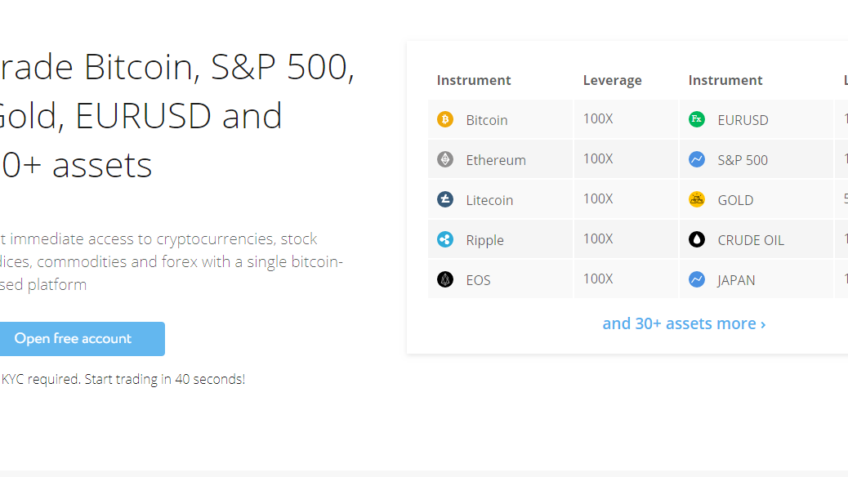Click the Litecoin logo icon
The image size is (848, 477).
(x=445, y=200)
